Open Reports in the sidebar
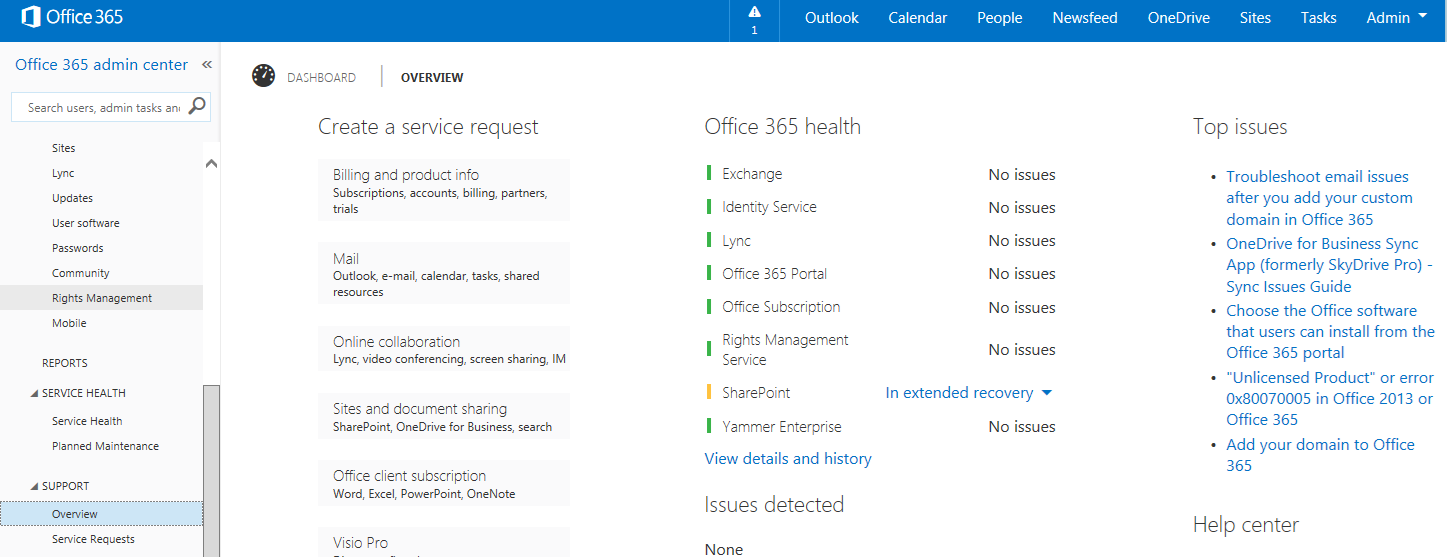Viewport: 1447px width, 557px height. click(x=65, y=363)
